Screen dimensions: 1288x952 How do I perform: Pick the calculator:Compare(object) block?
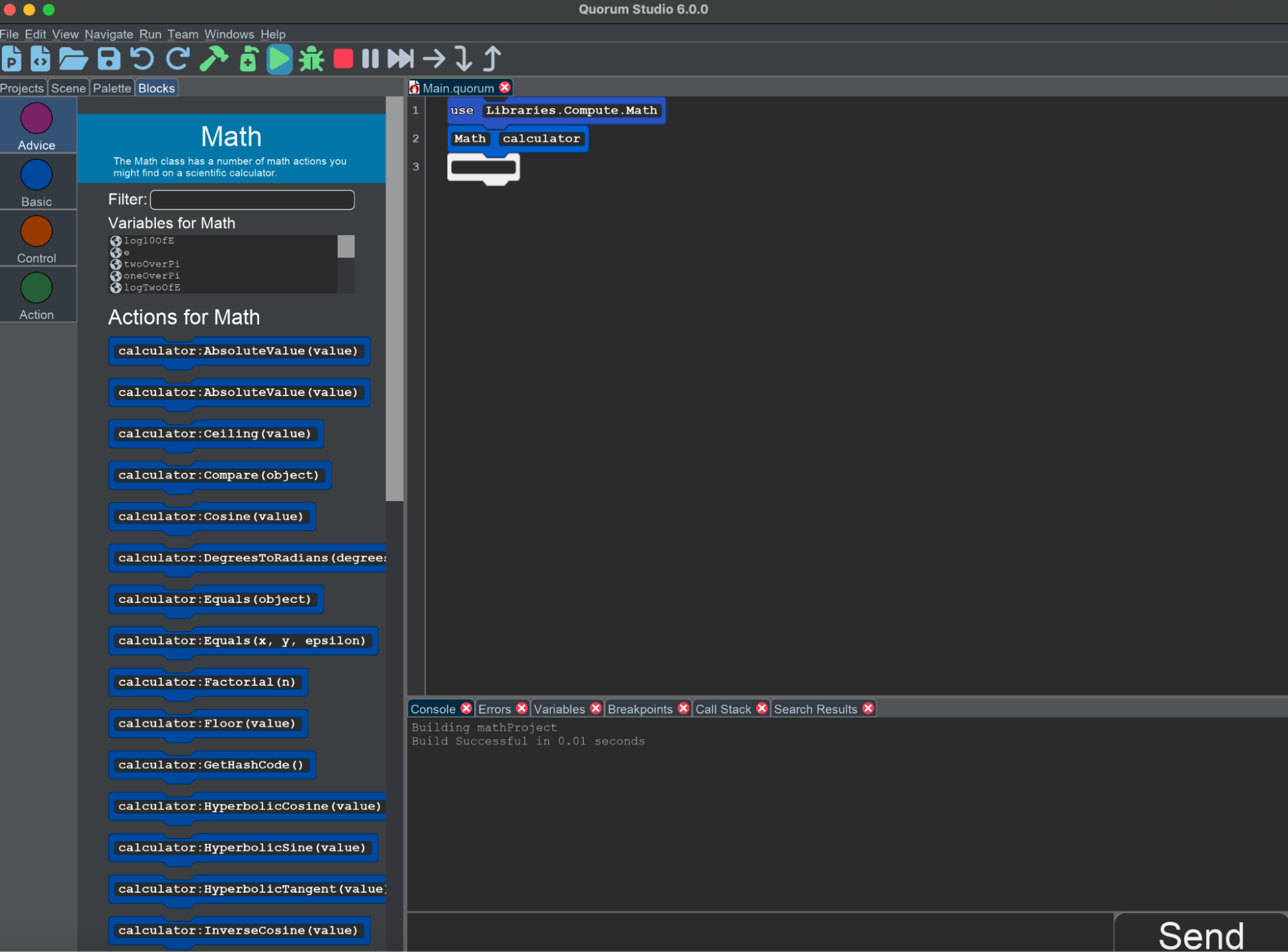[x=220, y=475]
